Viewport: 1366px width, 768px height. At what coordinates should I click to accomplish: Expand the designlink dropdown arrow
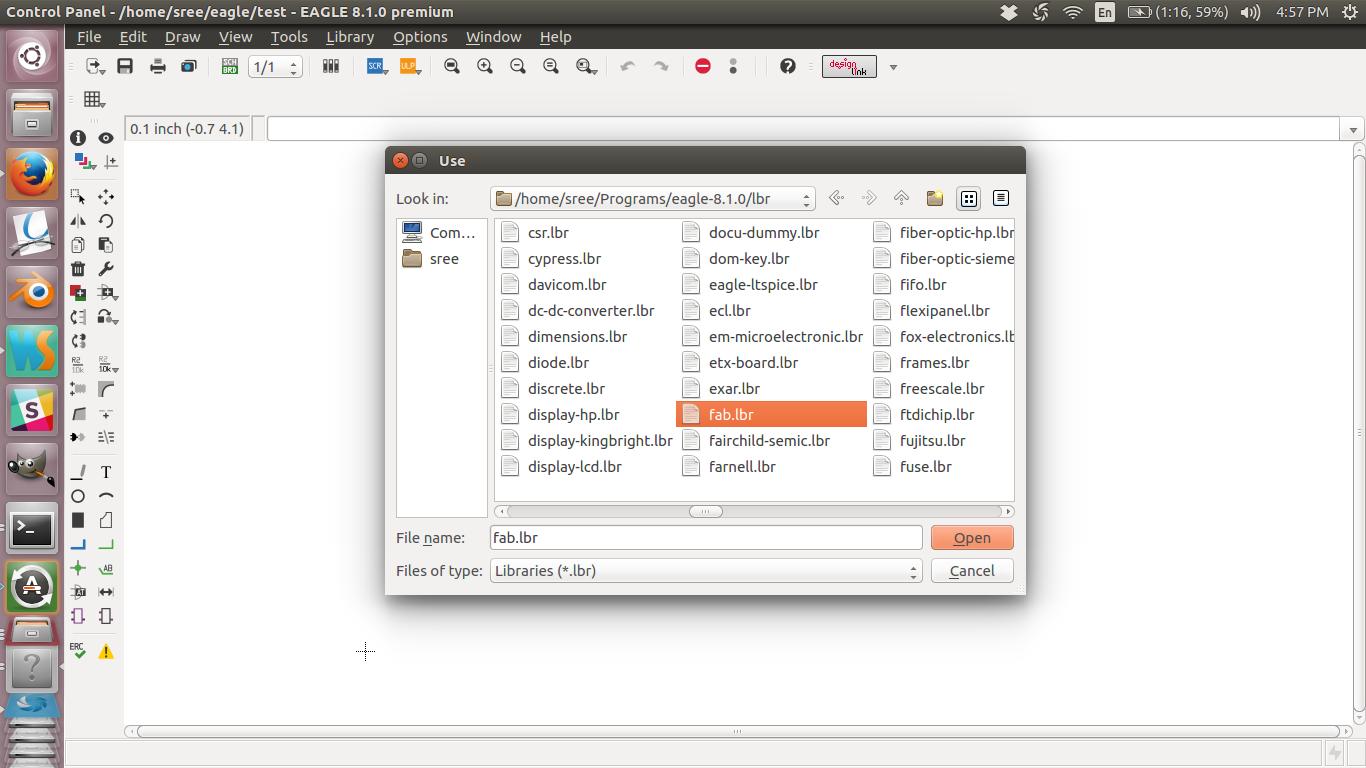893,67
